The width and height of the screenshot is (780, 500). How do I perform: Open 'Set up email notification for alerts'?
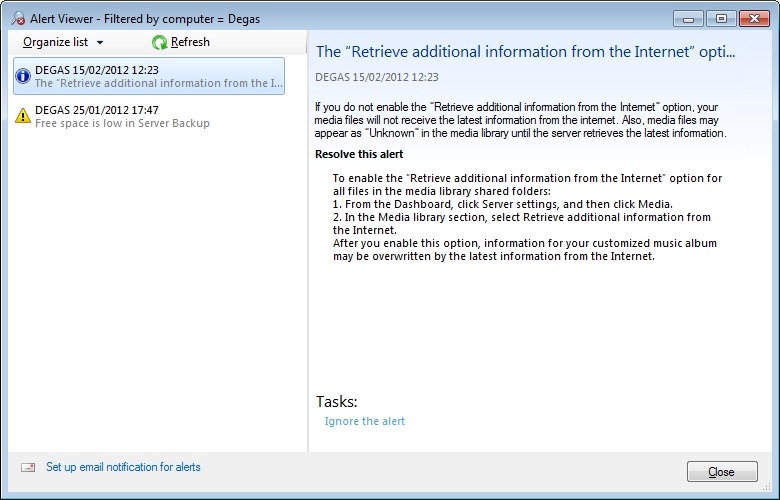point(123,467)
